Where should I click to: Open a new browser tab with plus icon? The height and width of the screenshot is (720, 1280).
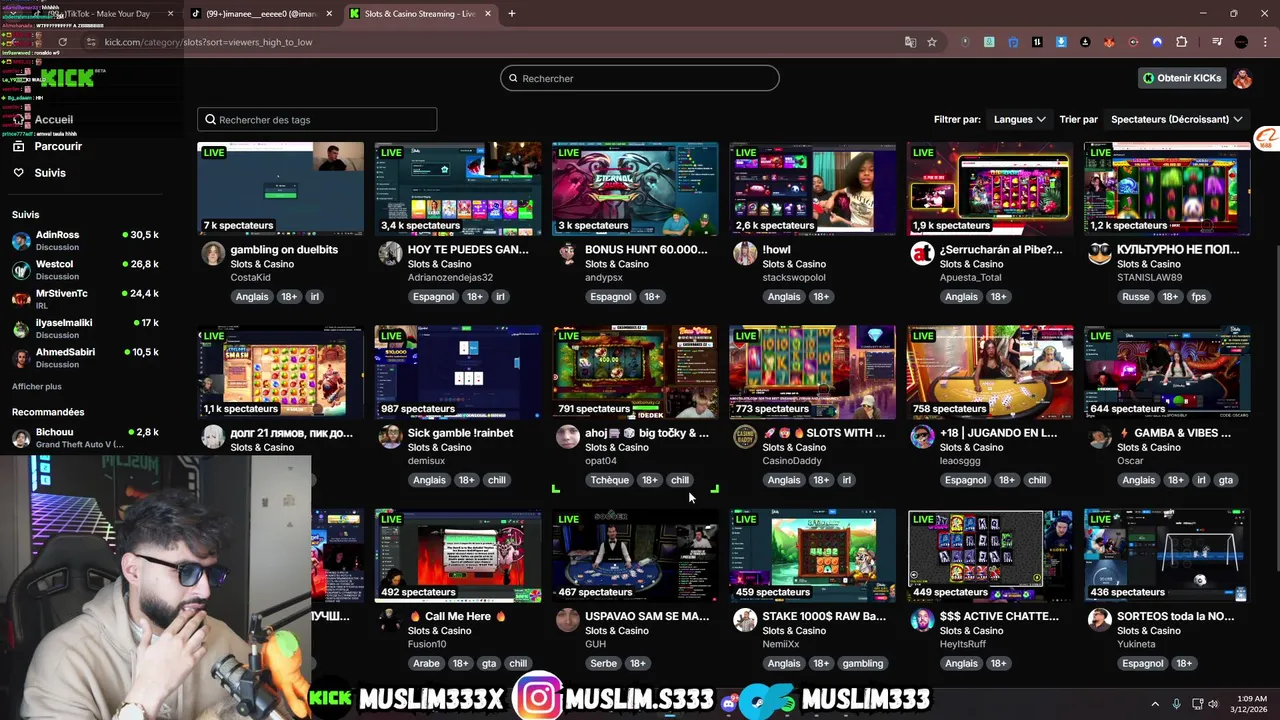pos(511,14)
